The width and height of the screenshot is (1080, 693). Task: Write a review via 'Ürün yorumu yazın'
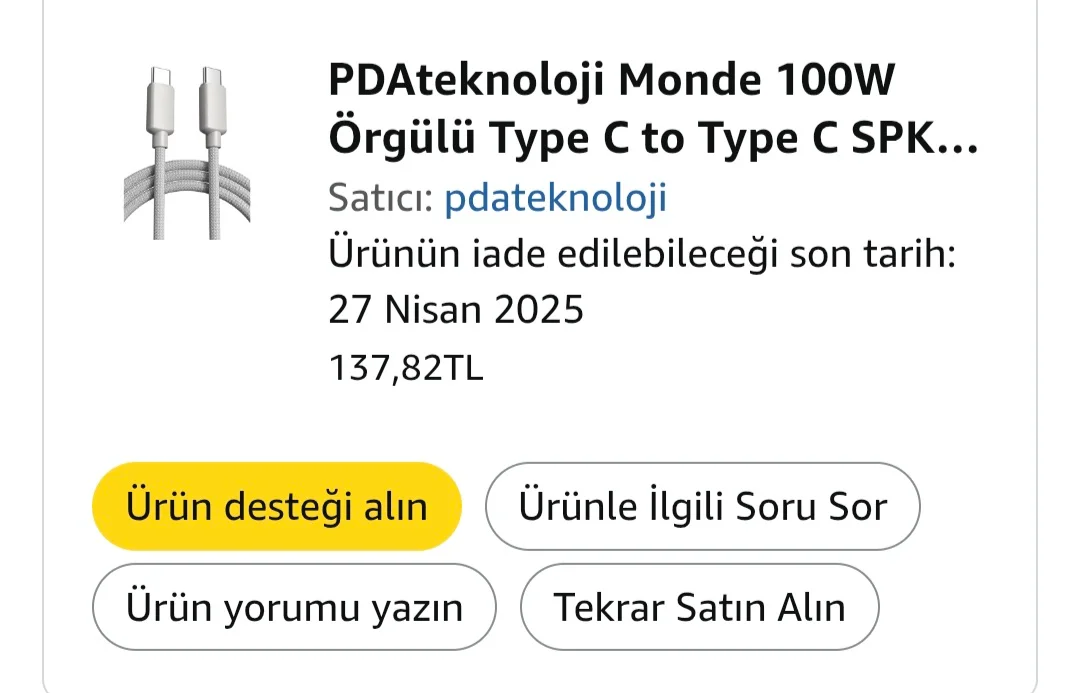(294, 607)
